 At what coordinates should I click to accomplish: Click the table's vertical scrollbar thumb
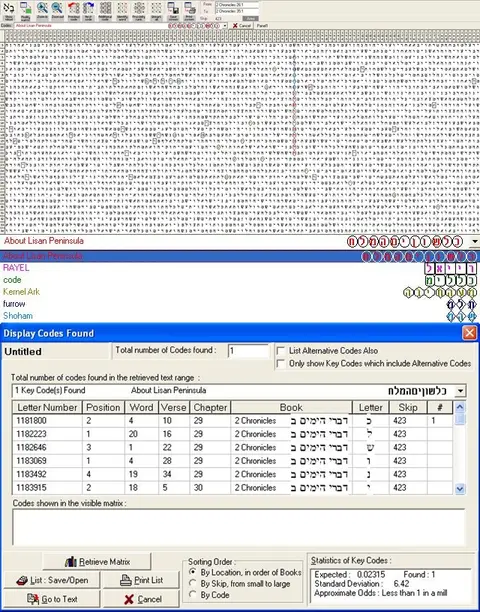tap(460, 419)
